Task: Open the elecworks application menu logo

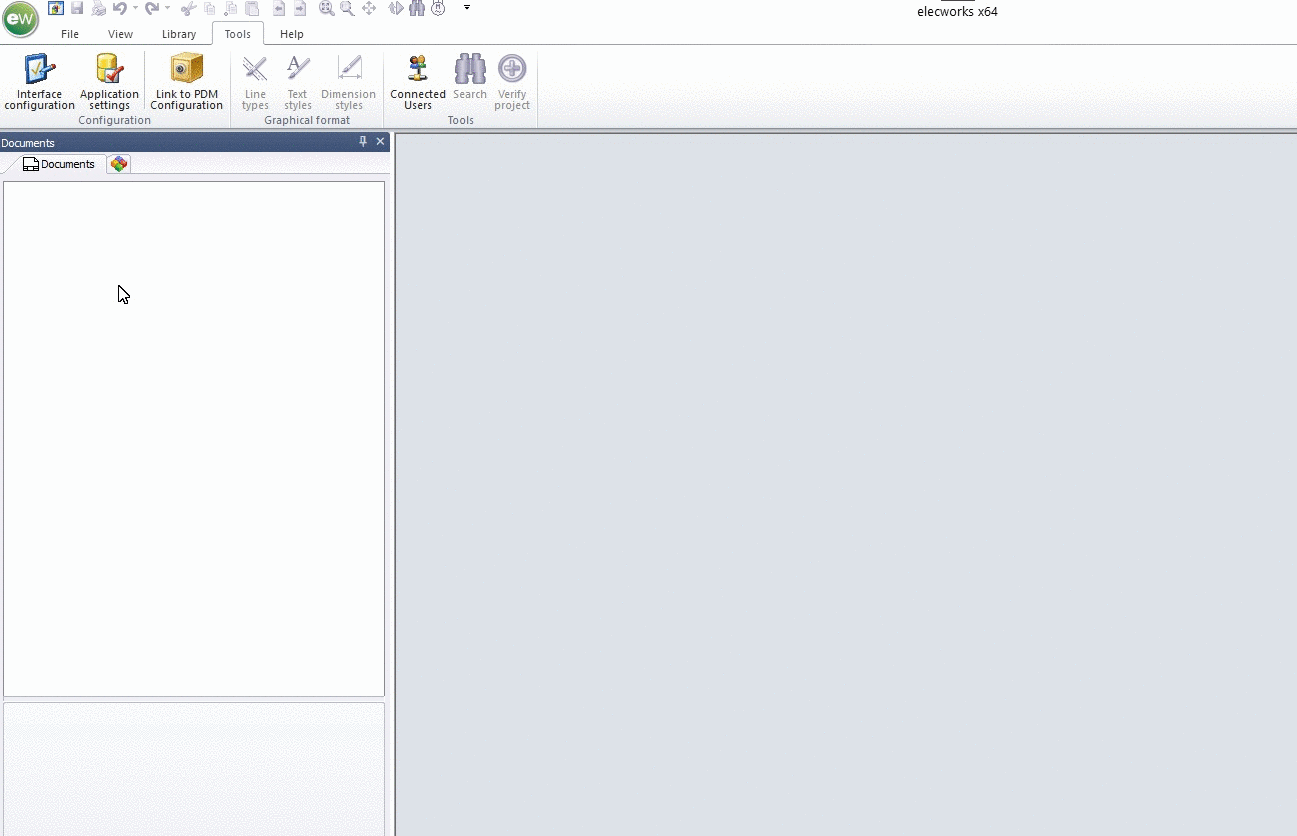Action: click(20, 19)
